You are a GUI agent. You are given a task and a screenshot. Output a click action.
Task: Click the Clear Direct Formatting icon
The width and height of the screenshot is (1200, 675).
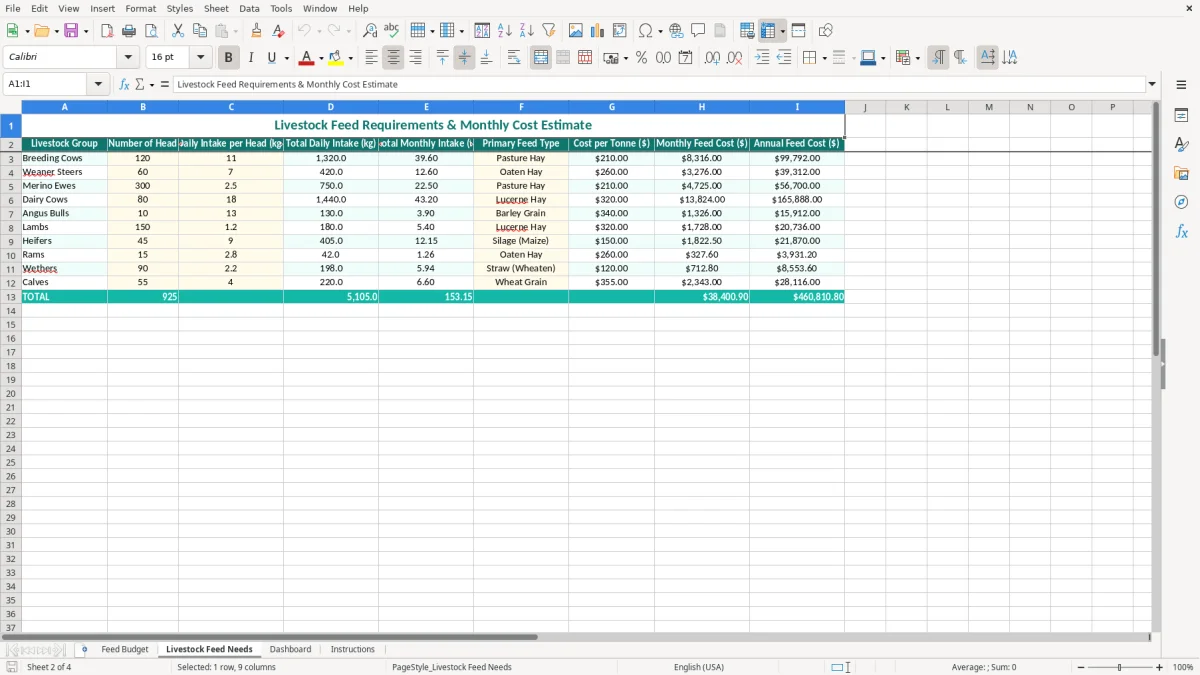[279, 31]
